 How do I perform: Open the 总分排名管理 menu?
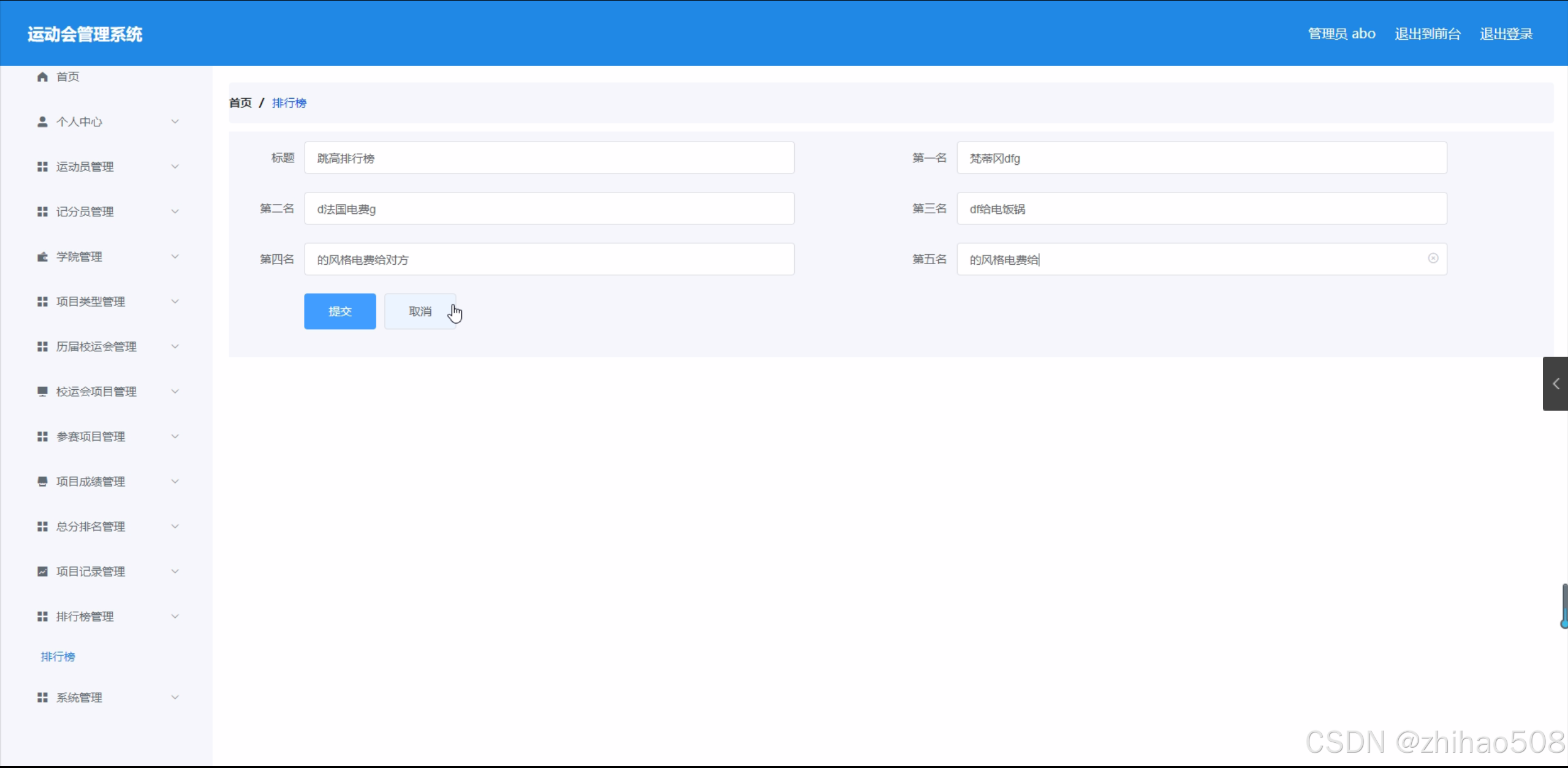(91, 527)
